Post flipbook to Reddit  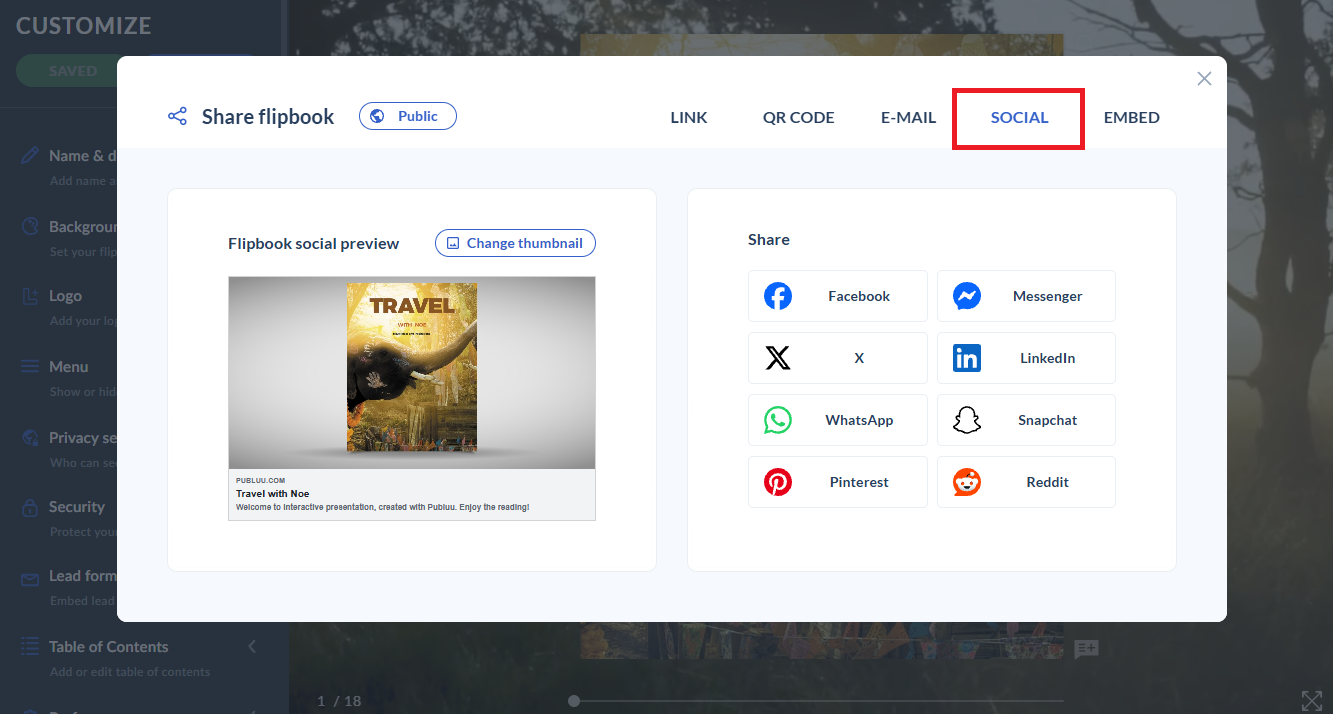[x=1026, y=482]
